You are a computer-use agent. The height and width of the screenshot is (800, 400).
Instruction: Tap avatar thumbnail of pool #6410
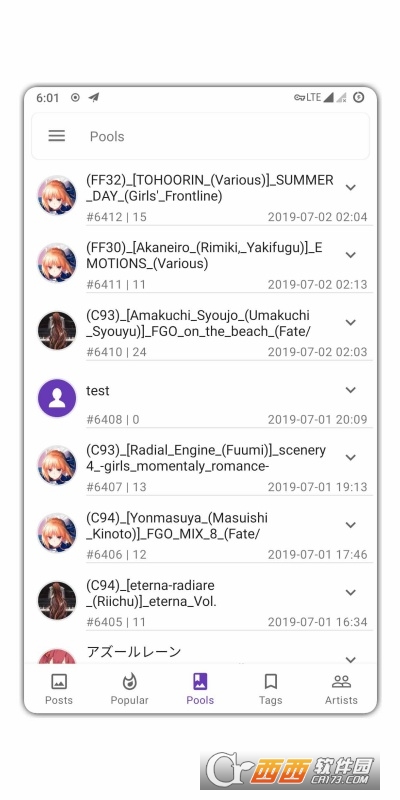(57, 331)
